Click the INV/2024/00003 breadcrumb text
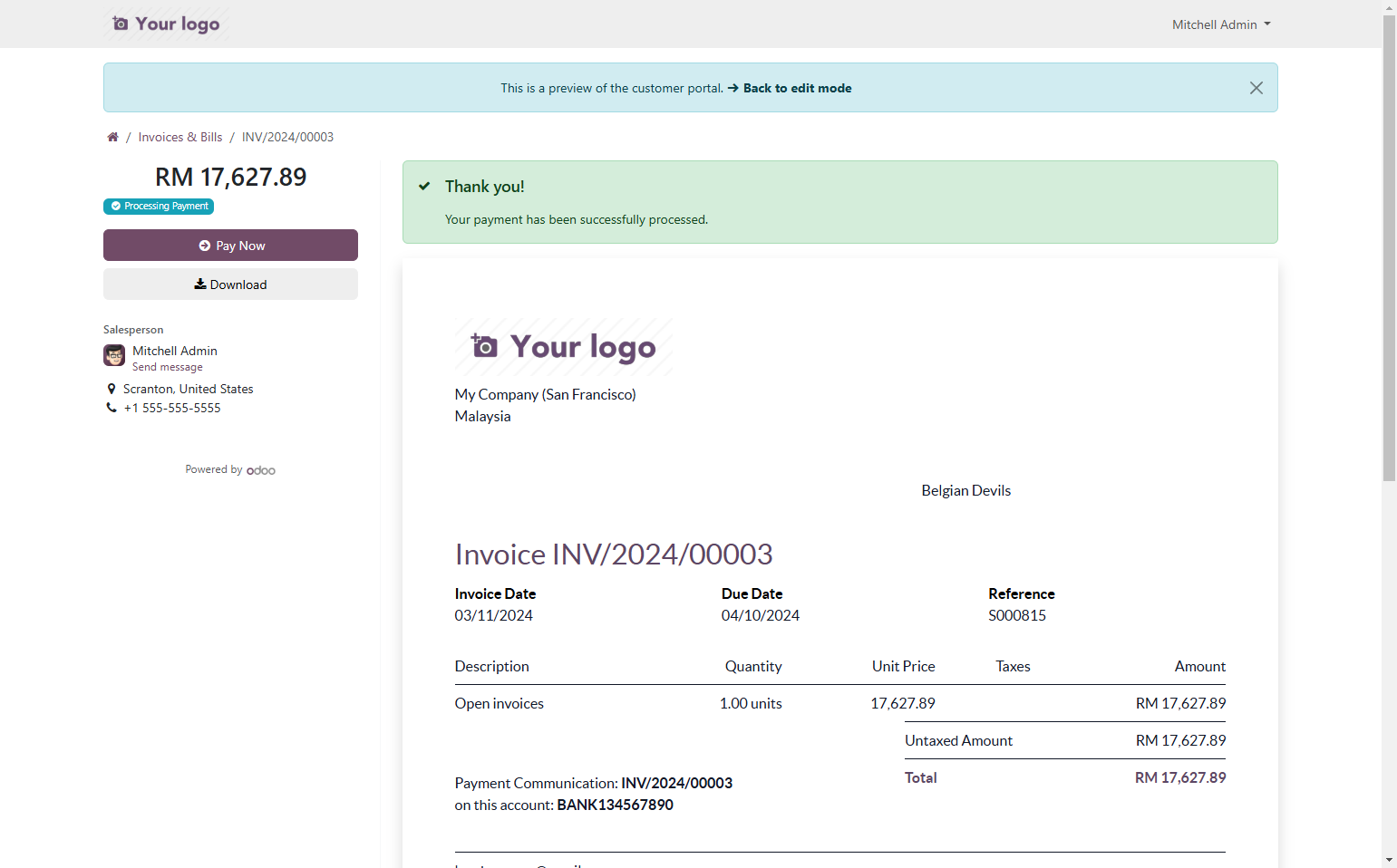 tap(287, 137)
